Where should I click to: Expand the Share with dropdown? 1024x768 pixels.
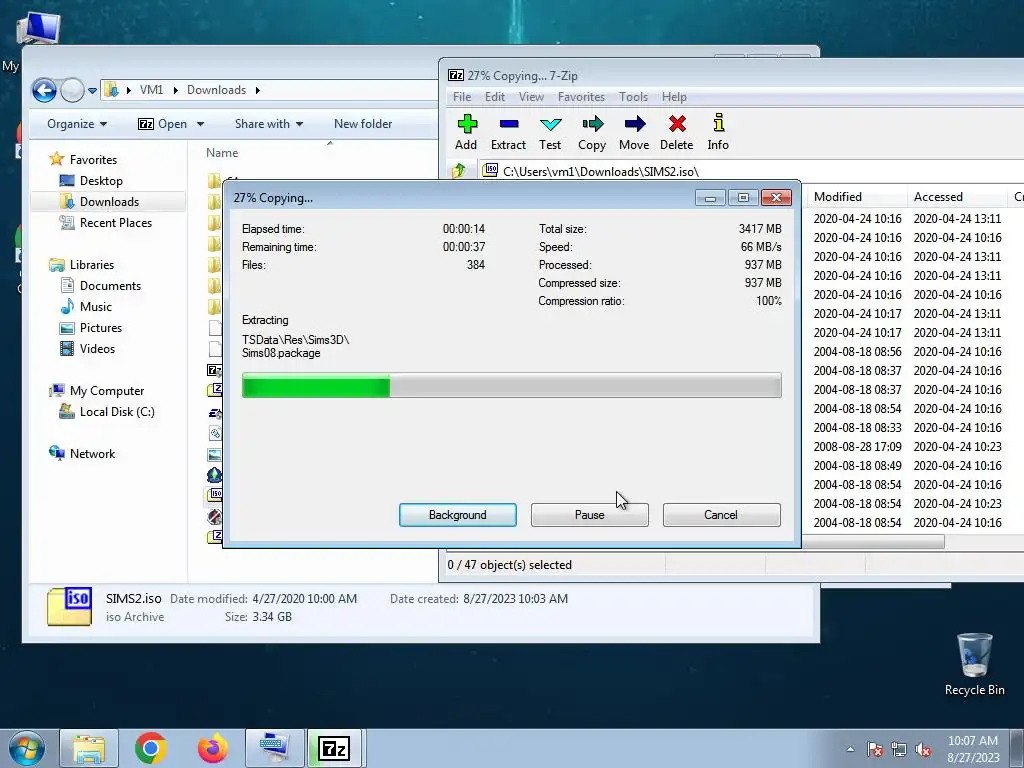click(x=268, y=123)
